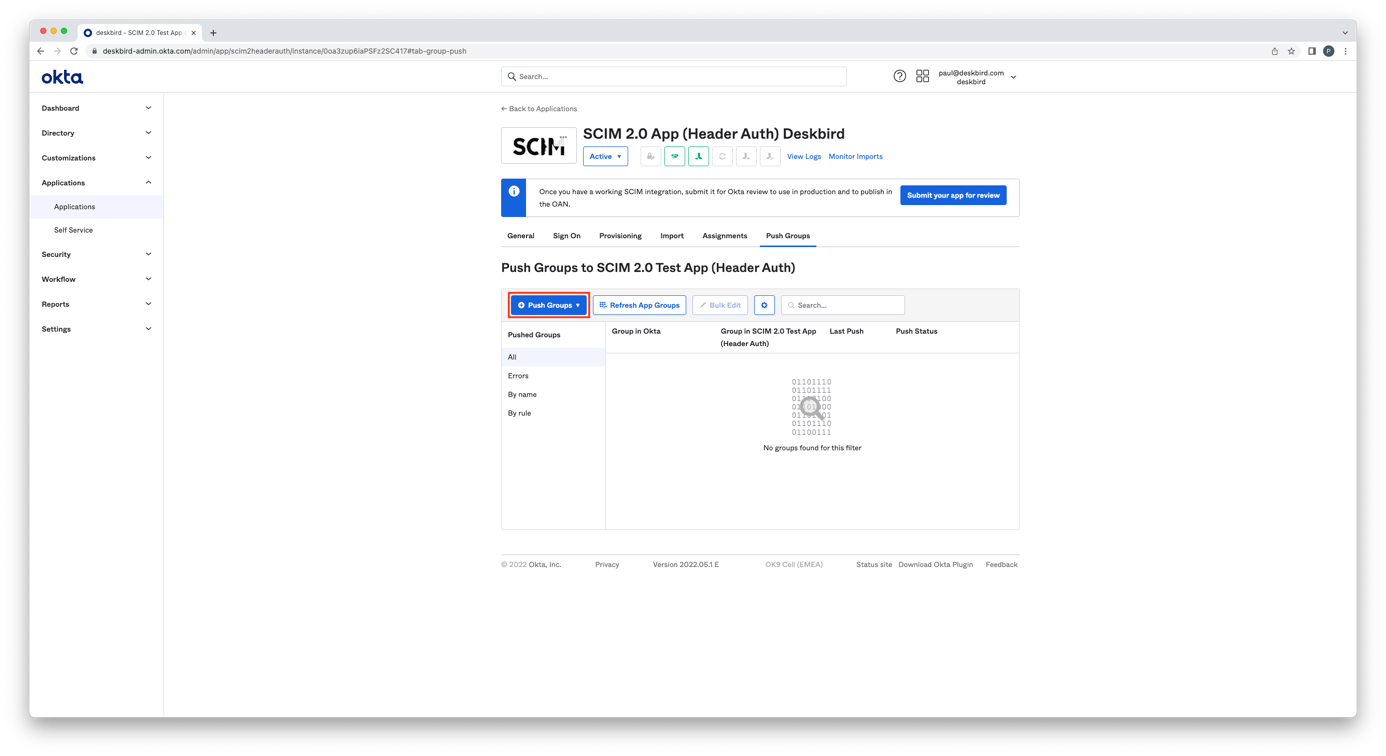Reload the page in the browser
Viewport: 1386px width, 756px height.
[x=74, y=51]
